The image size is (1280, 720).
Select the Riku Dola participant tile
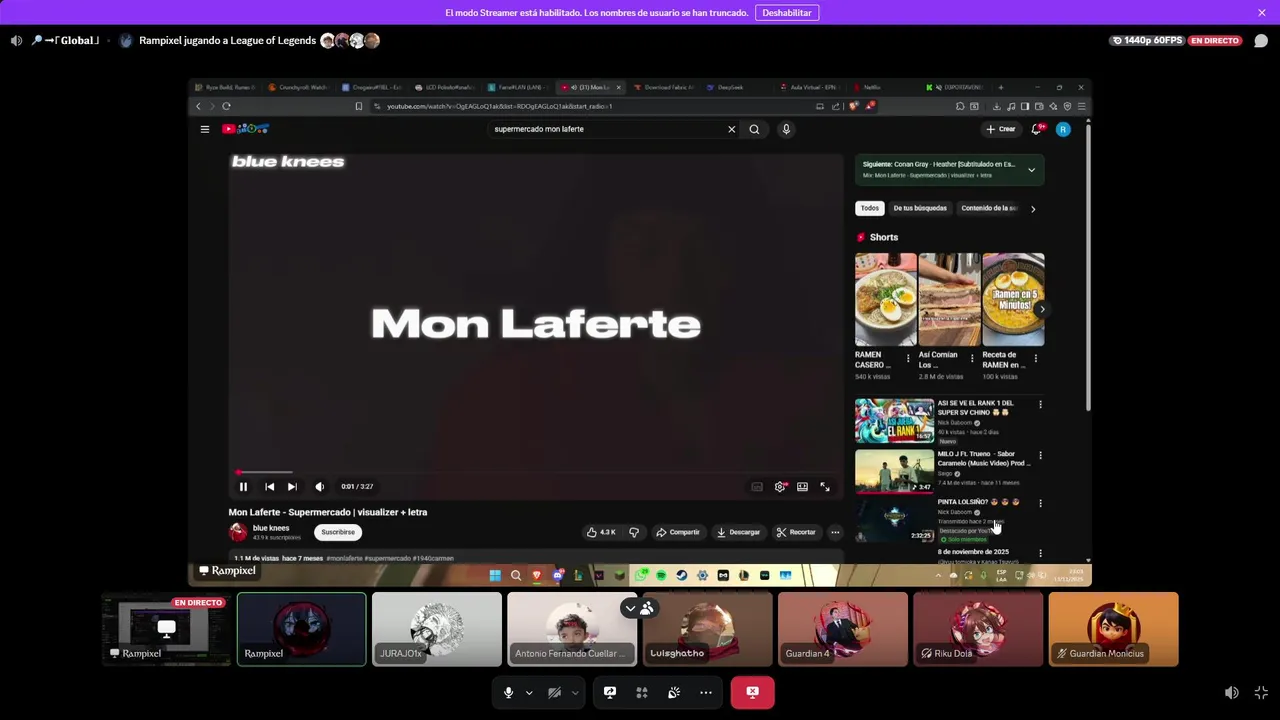[978, 629]
